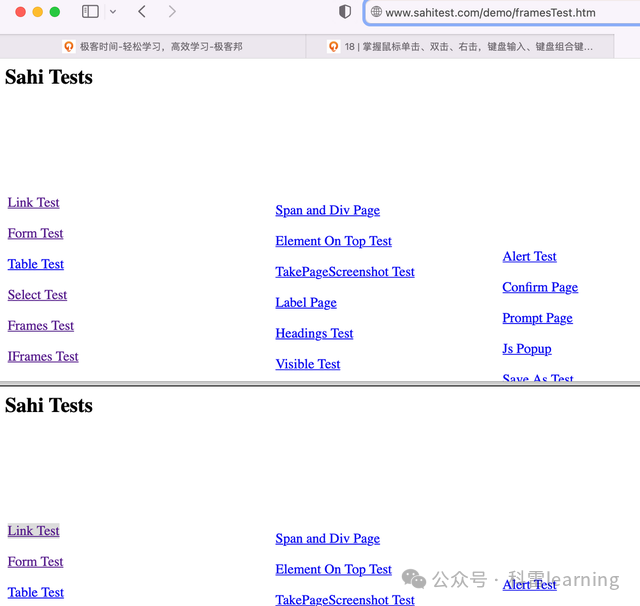Open IFrames Test in top frame
The height and width of the screenshot is (606, 640).
pyautogui.click(x=43, y=356)
